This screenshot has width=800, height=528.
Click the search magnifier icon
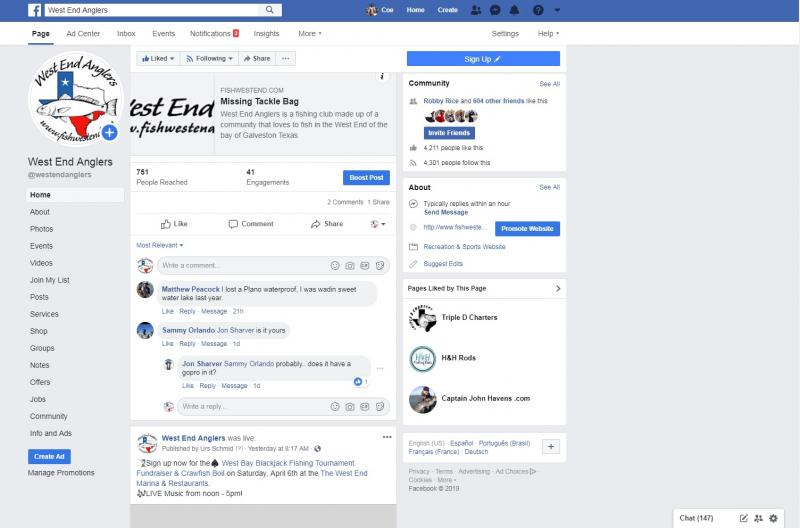click(269, 10)
